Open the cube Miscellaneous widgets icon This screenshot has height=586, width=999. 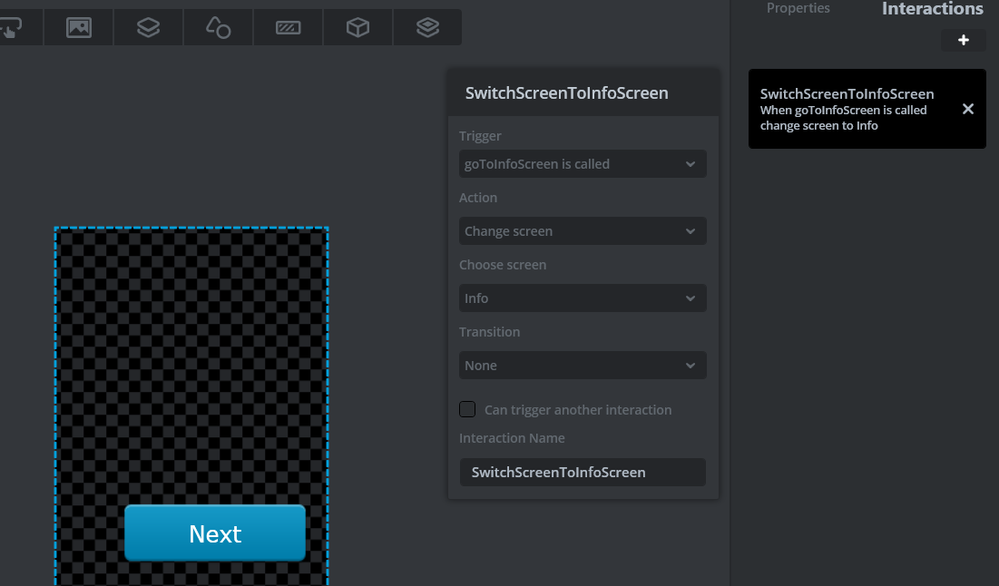(357, 27)
